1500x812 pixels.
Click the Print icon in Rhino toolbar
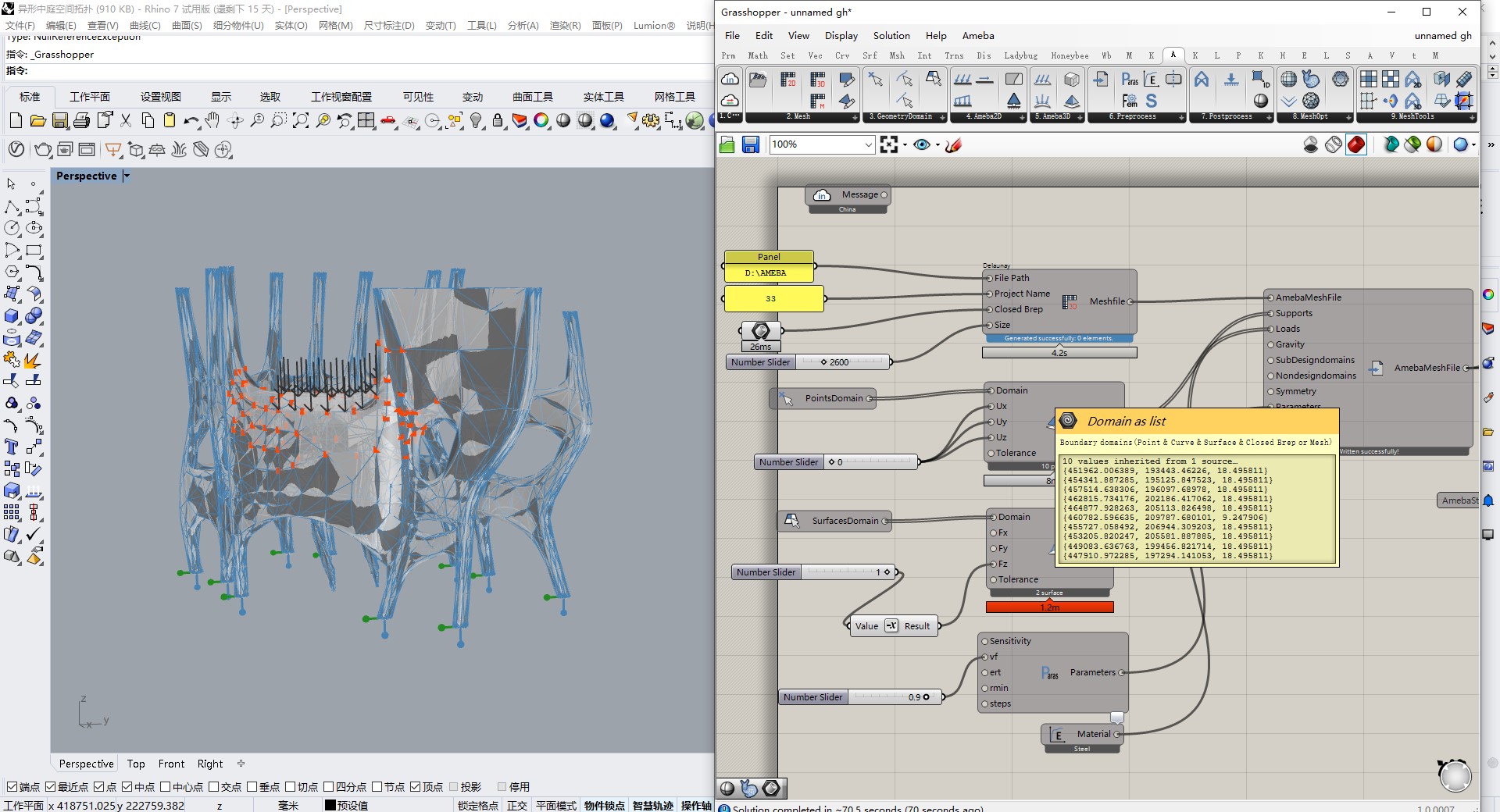pyautogui.click(x=81, y=120)
